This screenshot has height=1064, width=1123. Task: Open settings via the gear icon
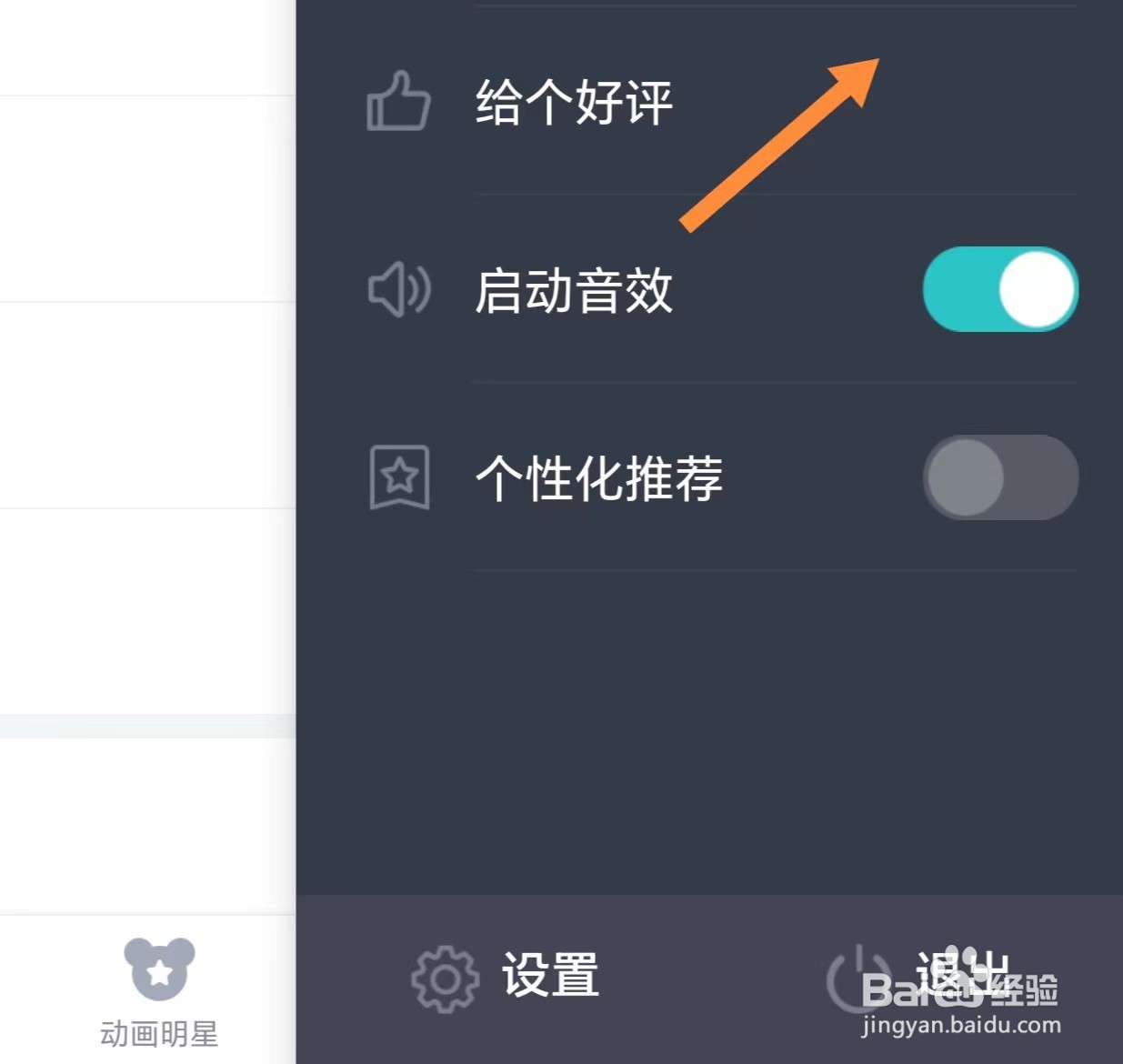click(445, 979)
